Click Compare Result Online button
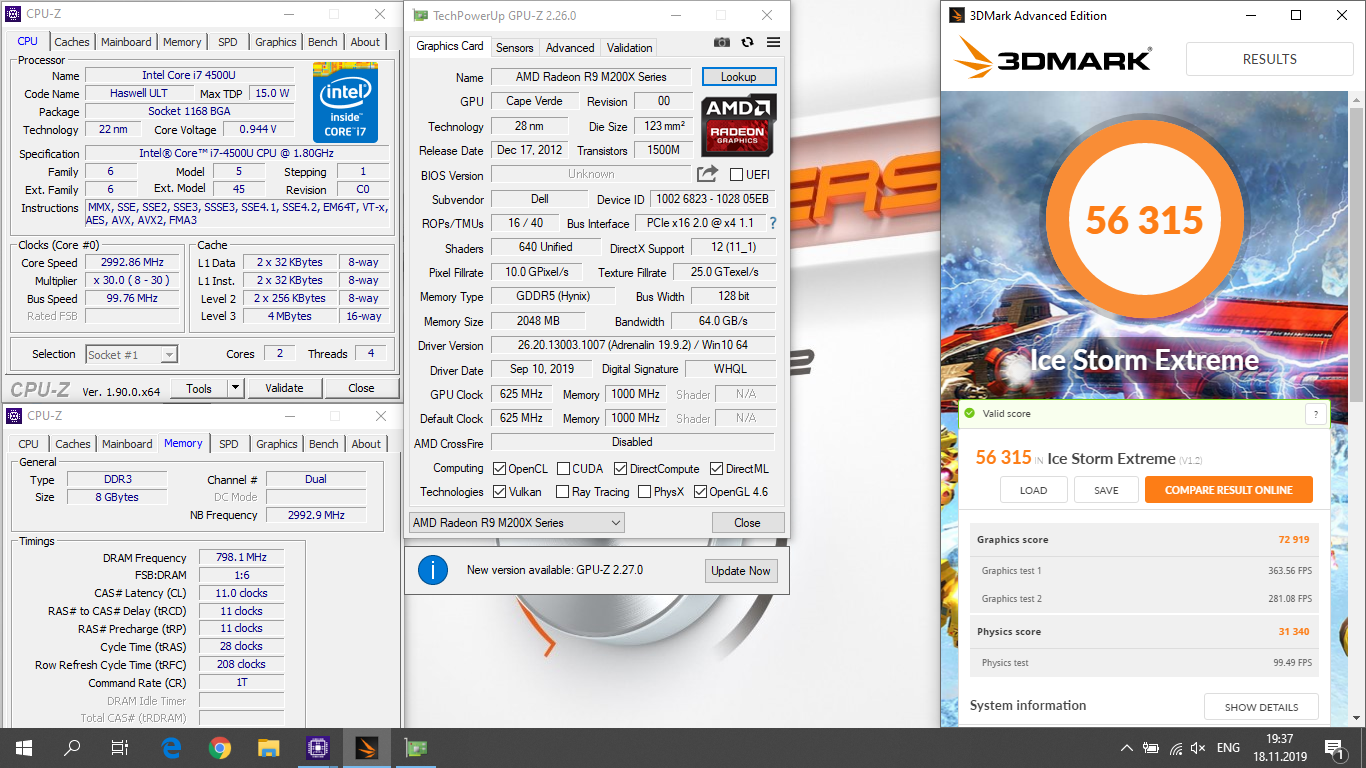 1229,490
